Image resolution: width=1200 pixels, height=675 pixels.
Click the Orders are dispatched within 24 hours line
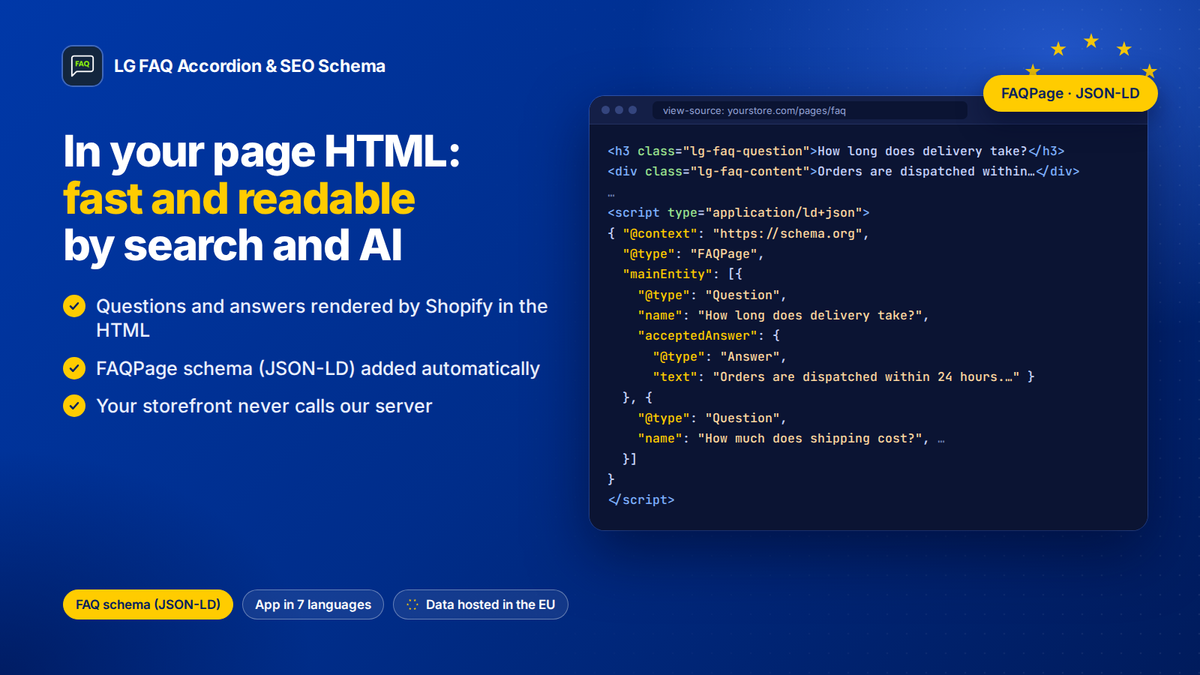coord(843,377)
